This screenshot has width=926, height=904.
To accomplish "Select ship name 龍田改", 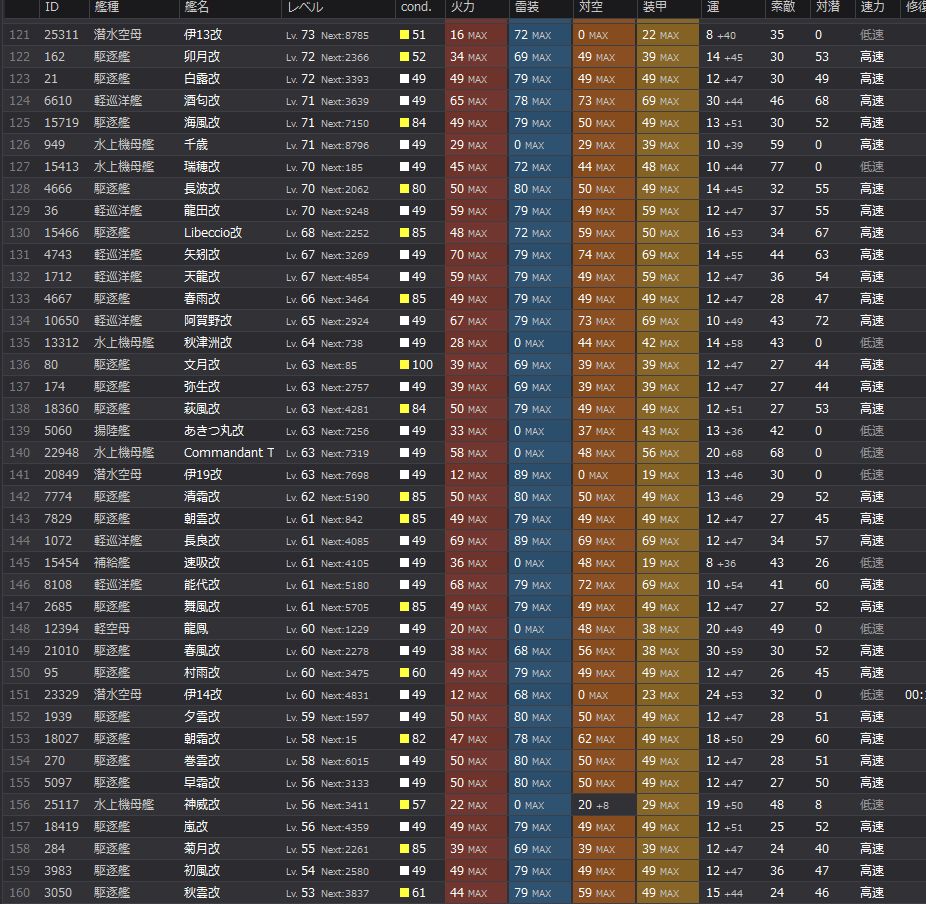I will tap(202, 211).
